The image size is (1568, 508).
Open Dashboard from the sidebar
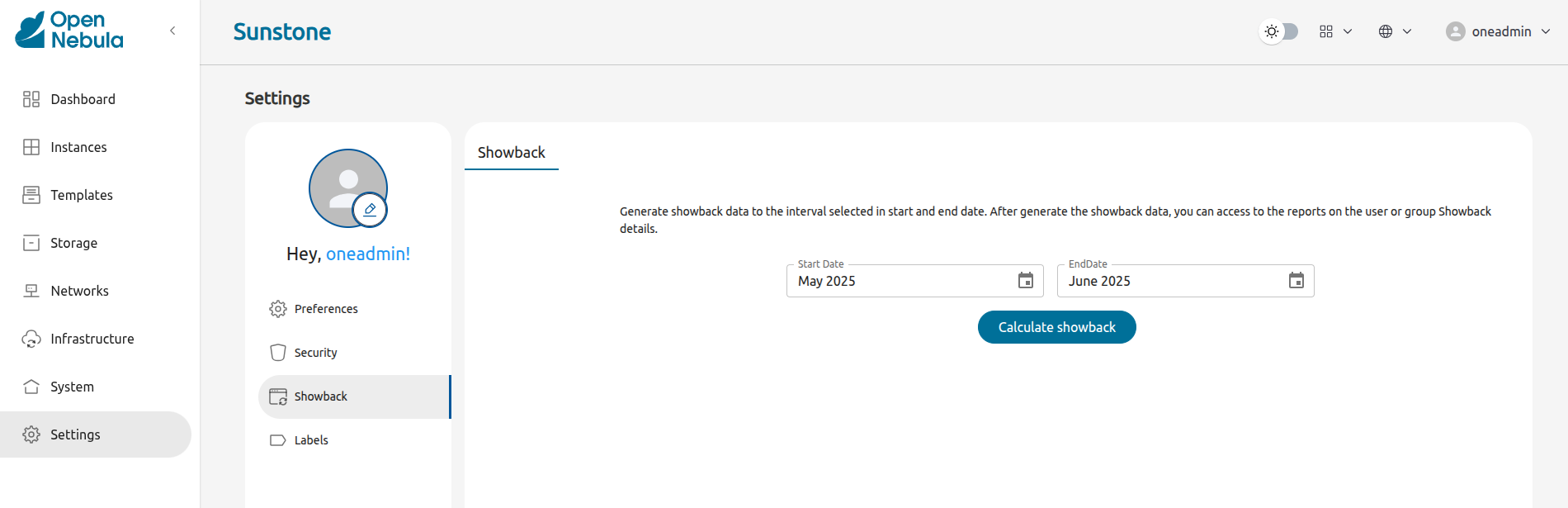pos(96,99)
